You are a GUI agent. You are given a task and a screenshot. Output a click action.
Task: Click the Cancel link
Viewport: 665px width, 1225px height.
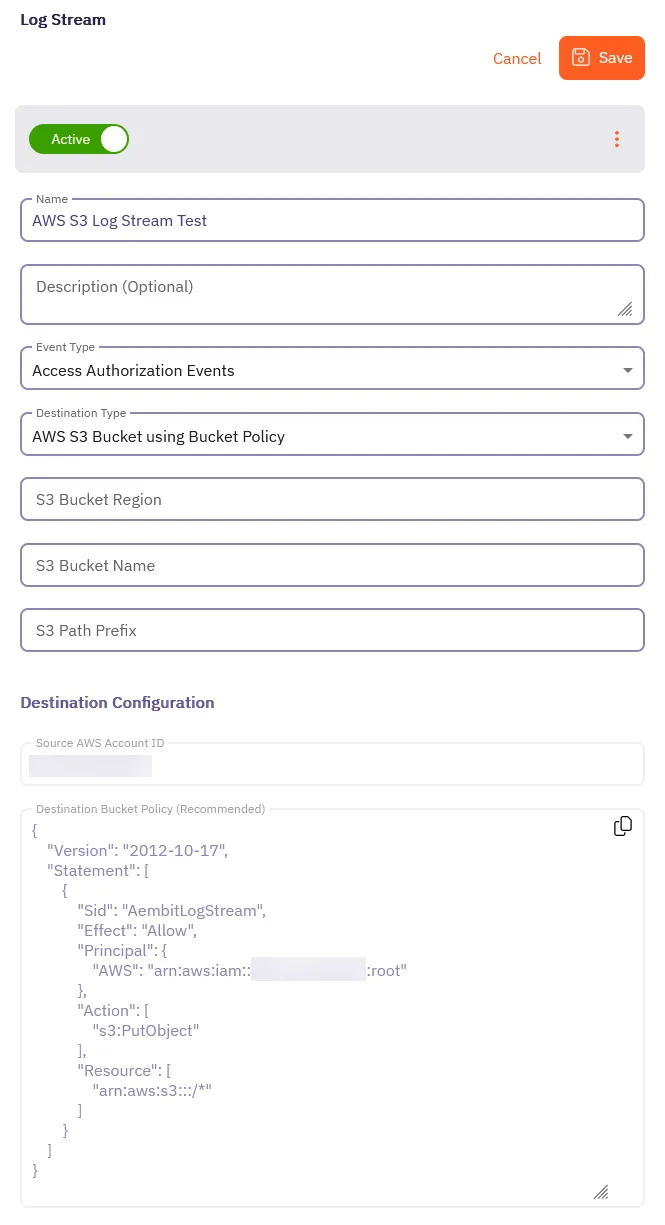coord(517,59)
